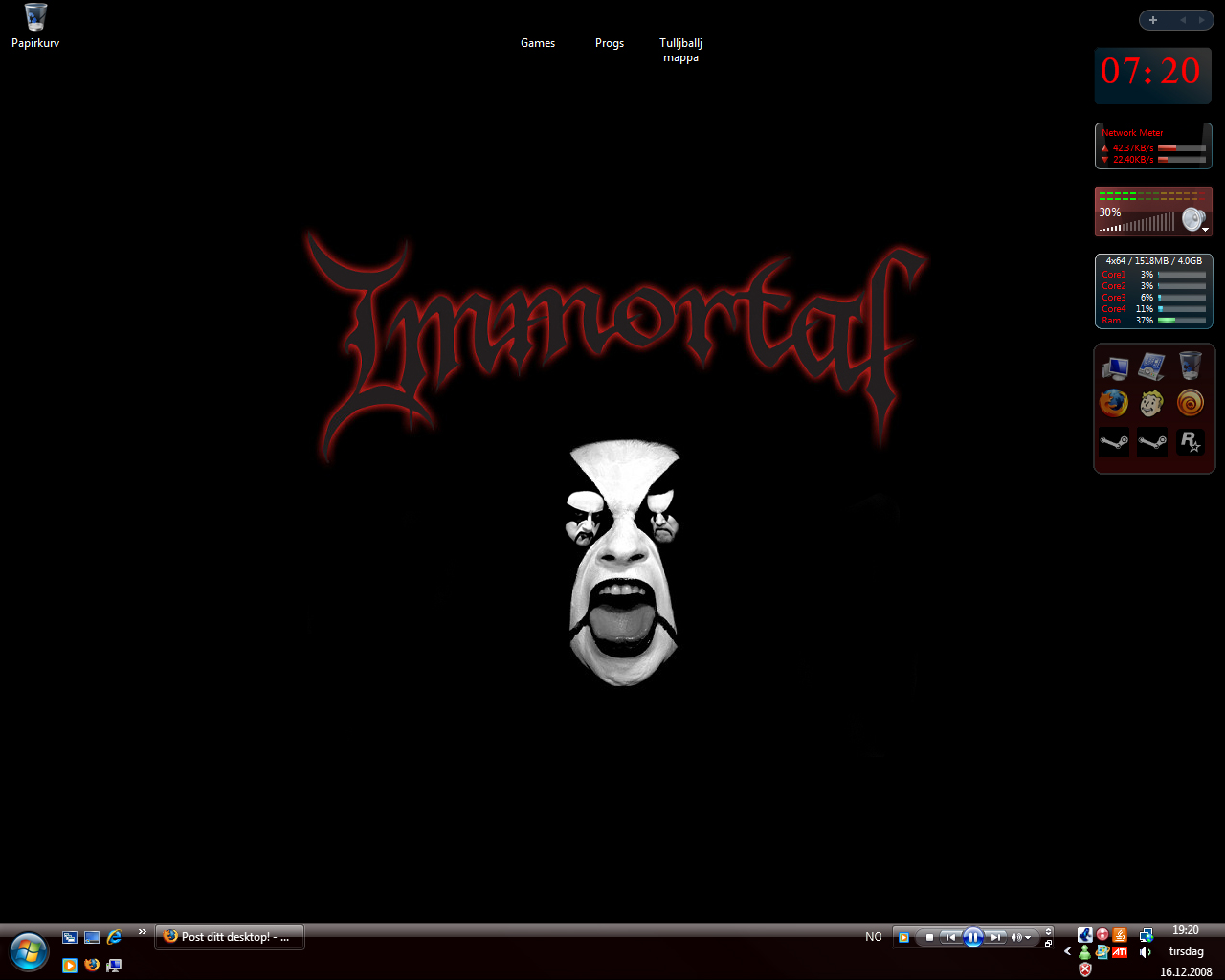Image resolution: width=1225 pixels, height=980 pixels.
Task: Launch the orange spiral icon in launcher
Action: (1190, 403)
